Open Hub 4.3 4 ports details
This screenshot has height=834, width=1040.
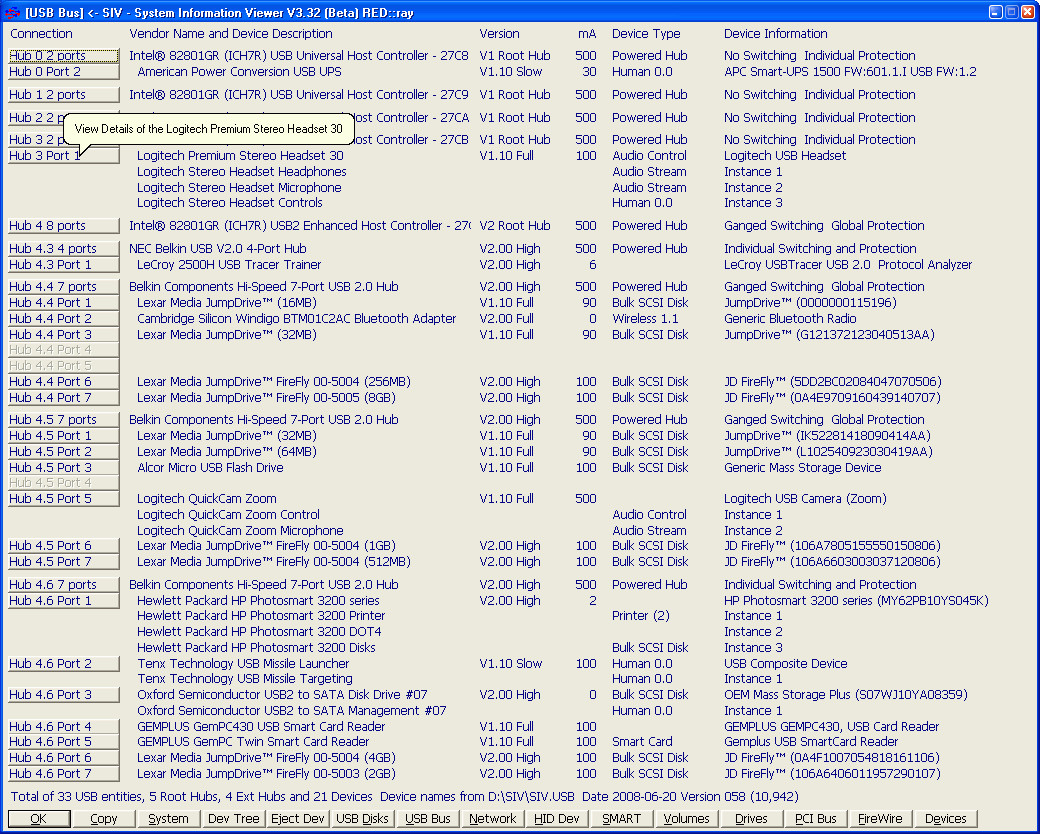[64, 249]
